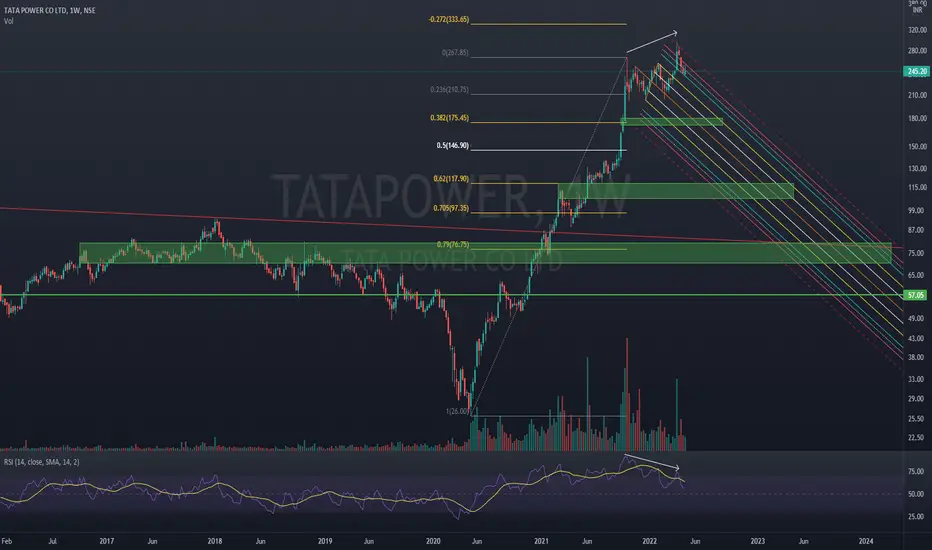Open the INR currency label on price axis

(917, 11)
